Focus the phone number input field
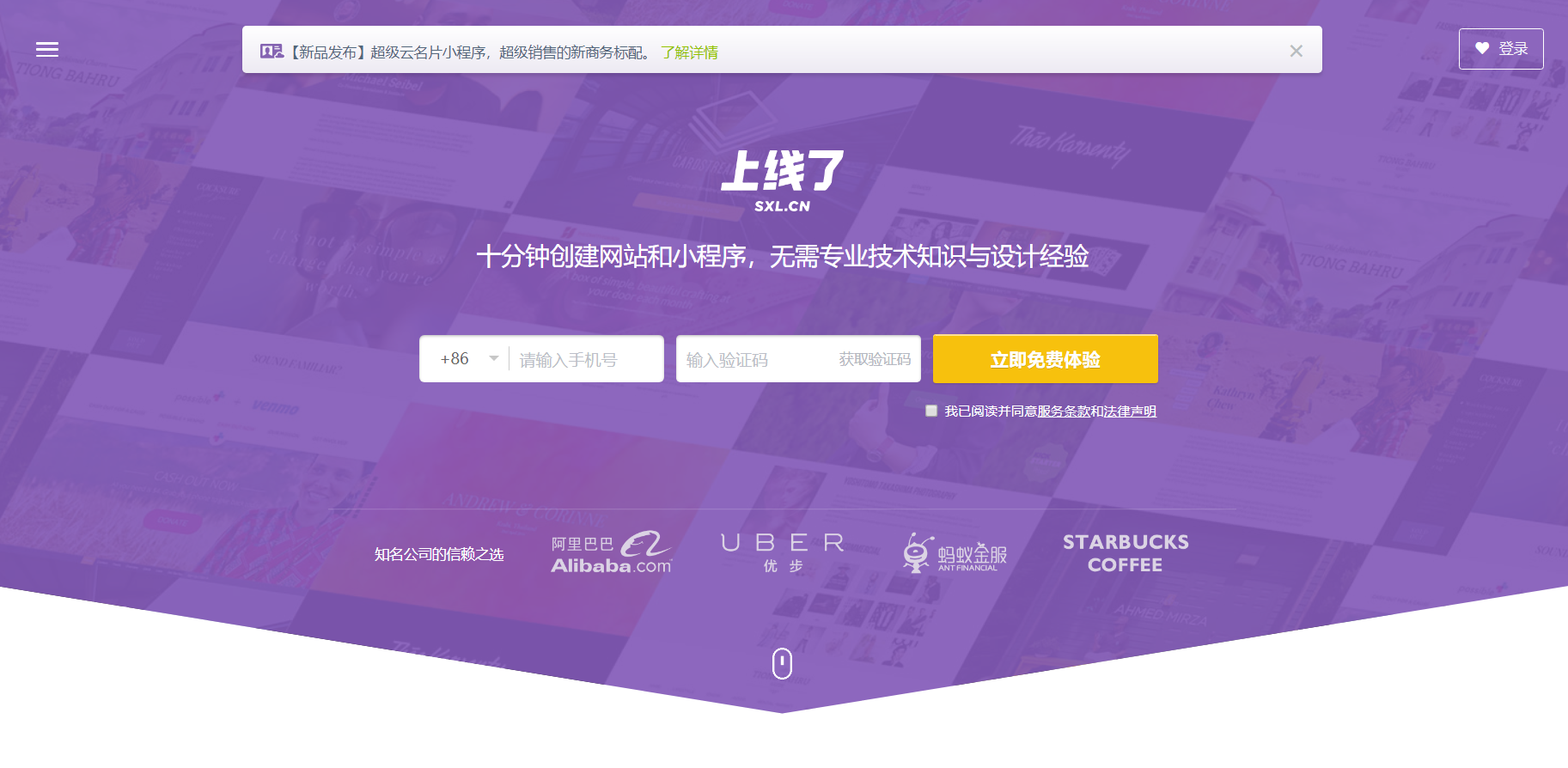 [x=586, y=359]
